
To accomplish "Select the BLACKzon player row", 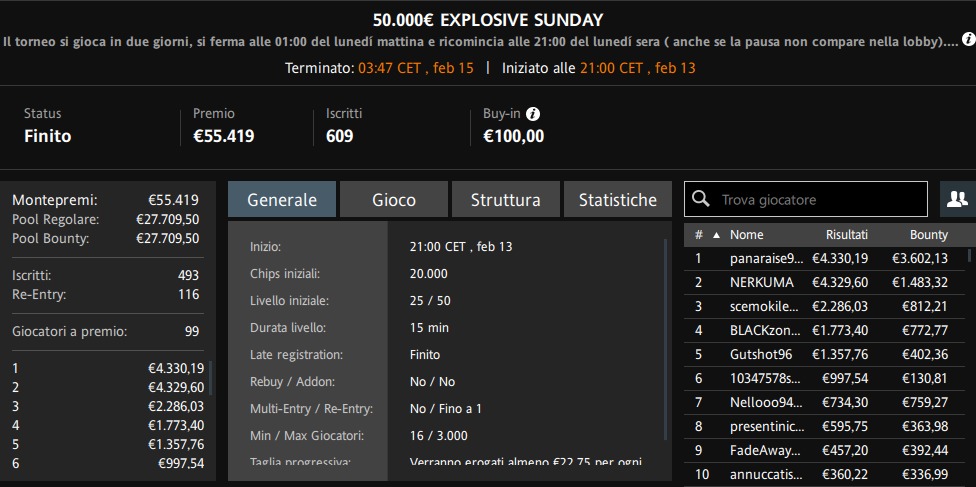I will coord(830,330).
